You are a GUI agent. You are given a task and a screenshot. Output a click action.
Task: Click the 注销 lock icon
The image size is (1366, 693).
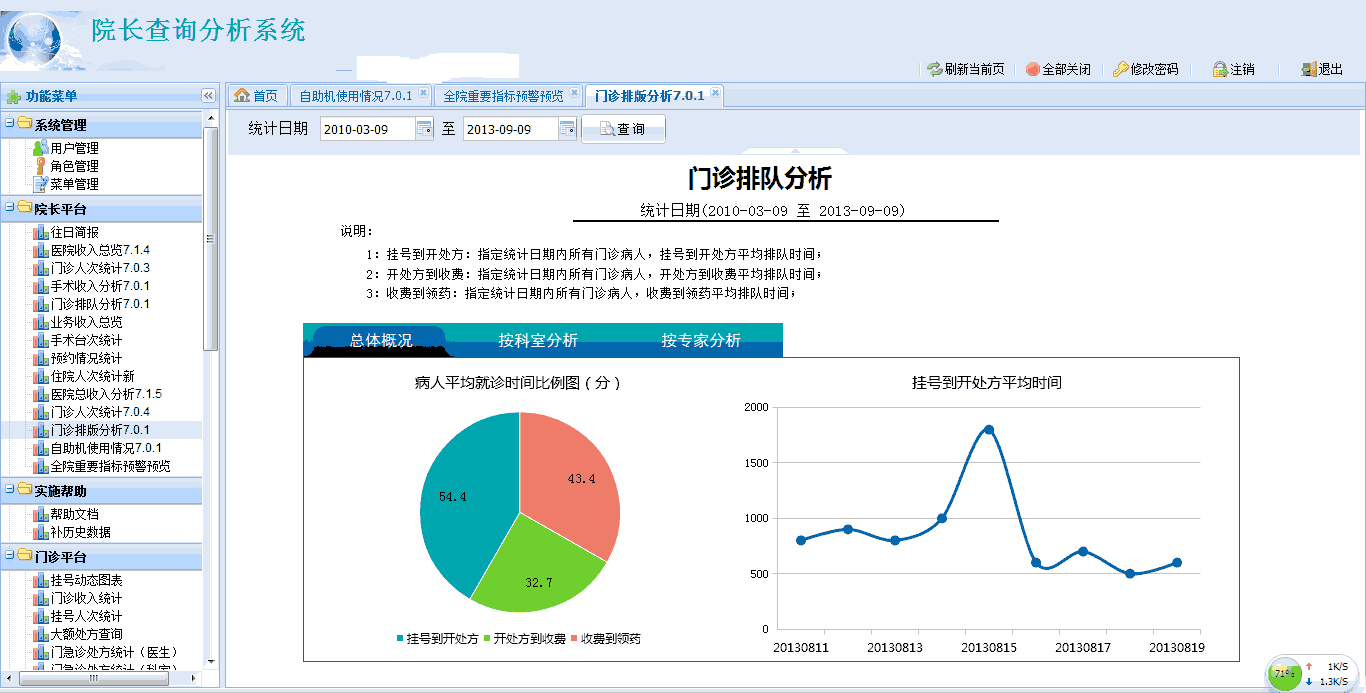(1220, 69)
